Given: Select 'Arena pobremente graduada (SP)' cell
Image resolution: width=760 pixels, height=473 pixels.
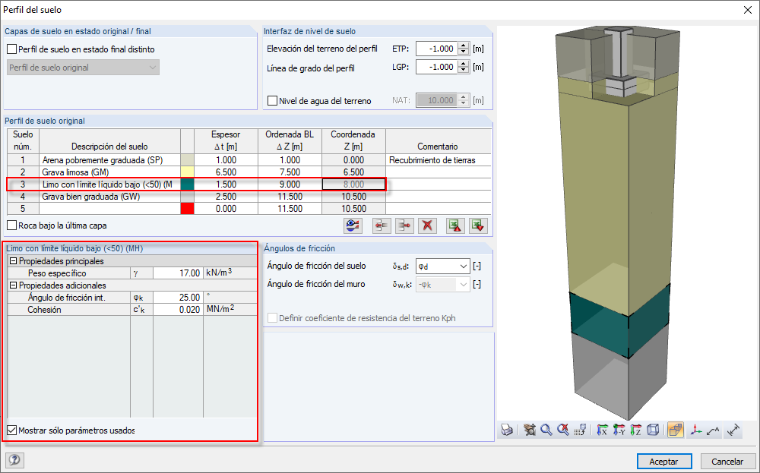Looking at the screenshot, I should click(110, 160).
